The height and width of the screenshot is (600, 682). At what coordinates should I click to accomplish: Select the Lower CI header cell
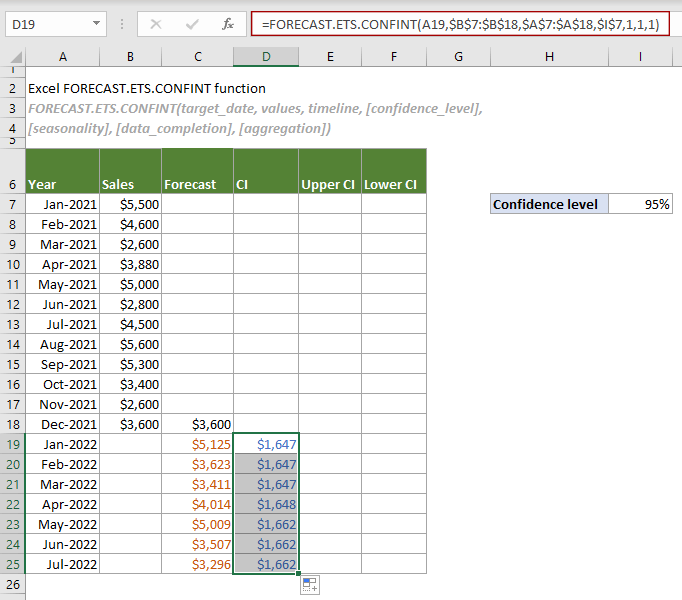(x=393, y=184)
